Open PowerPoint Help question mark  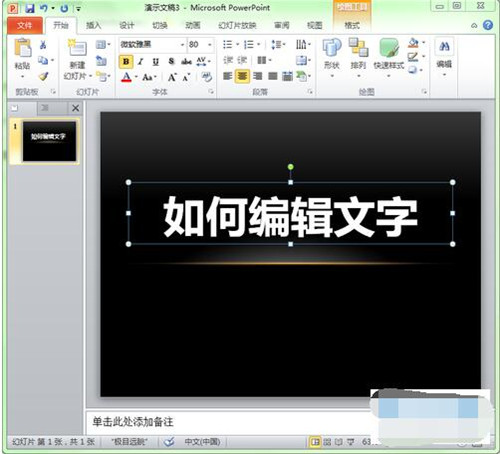pyautogui.click(x=488, y=25)
